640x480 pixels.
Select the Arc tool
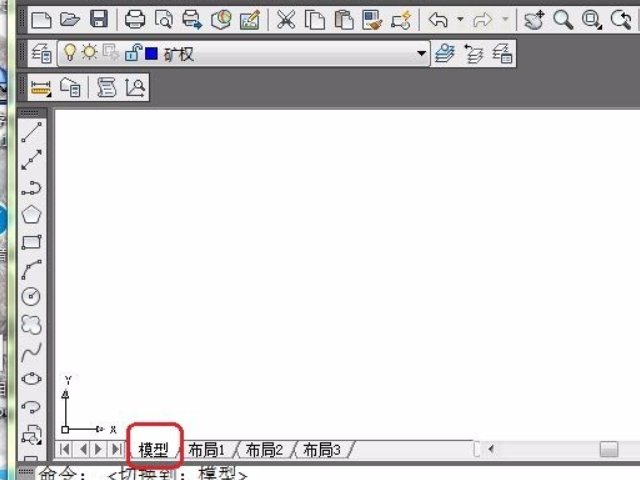tap(31, 269)
